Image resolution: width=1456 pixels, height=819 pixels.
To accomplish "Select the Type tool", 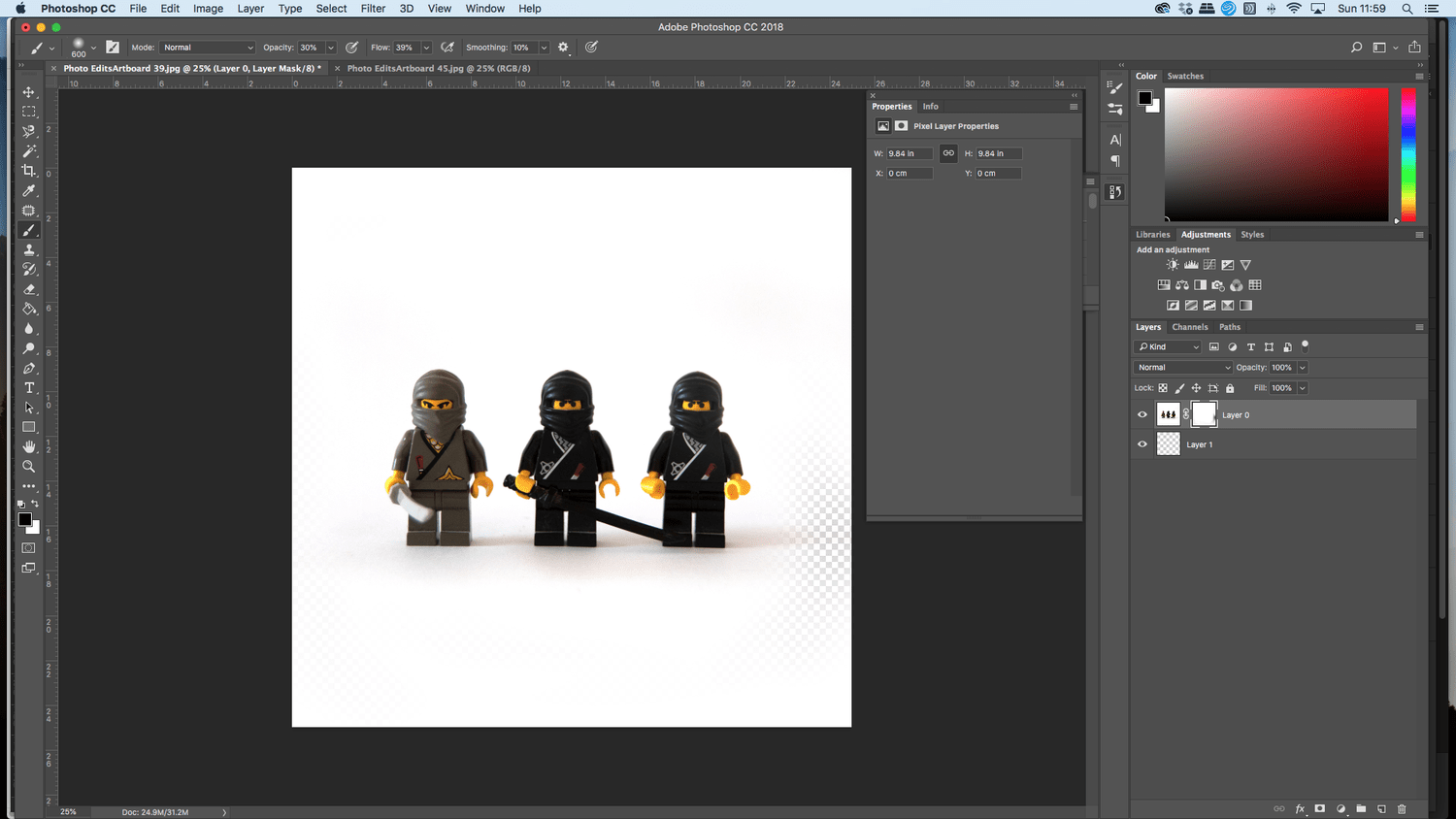I will click(29, 388).
